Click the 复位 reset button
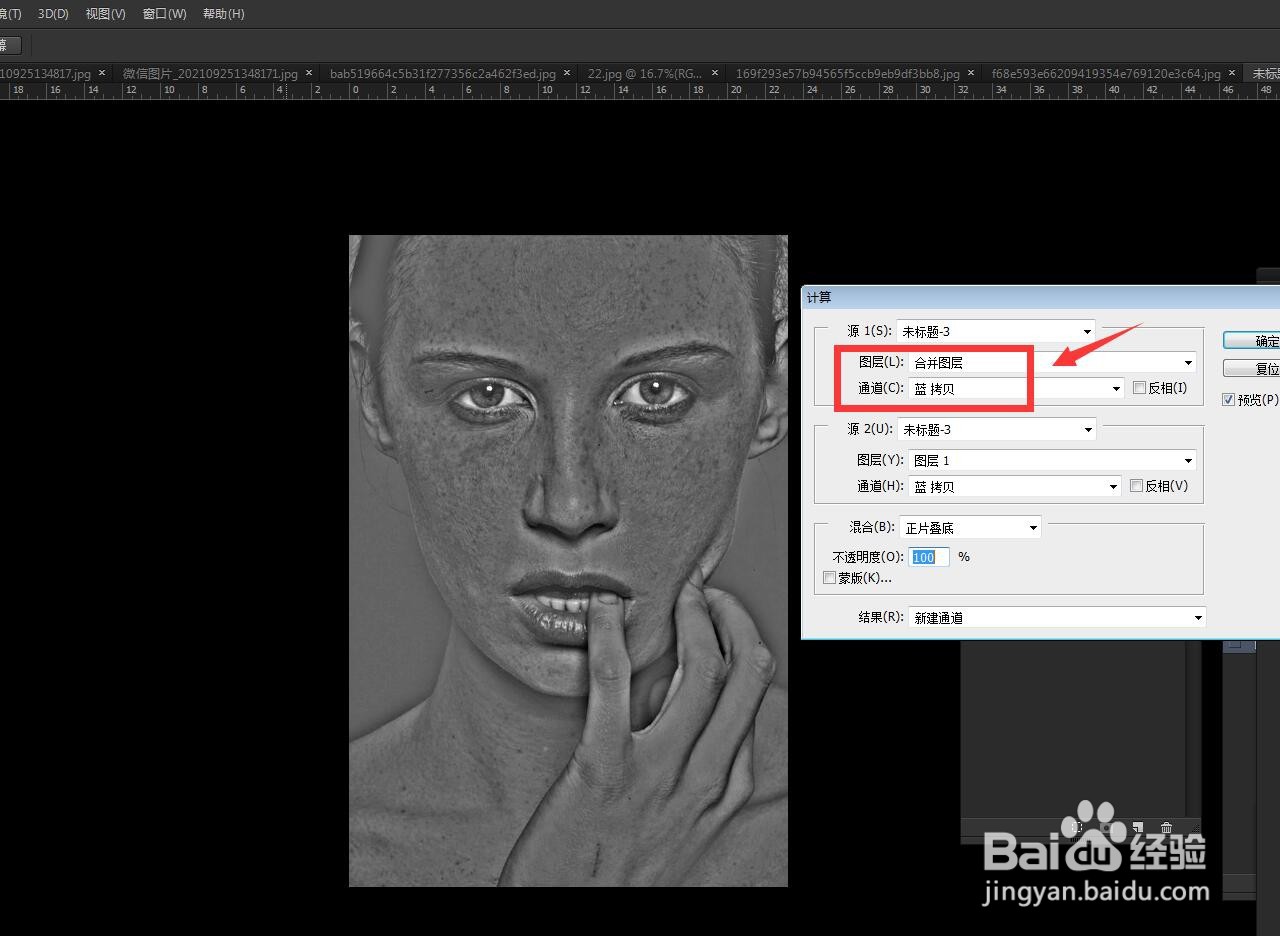1280x936 pixels. (1252, 369)
